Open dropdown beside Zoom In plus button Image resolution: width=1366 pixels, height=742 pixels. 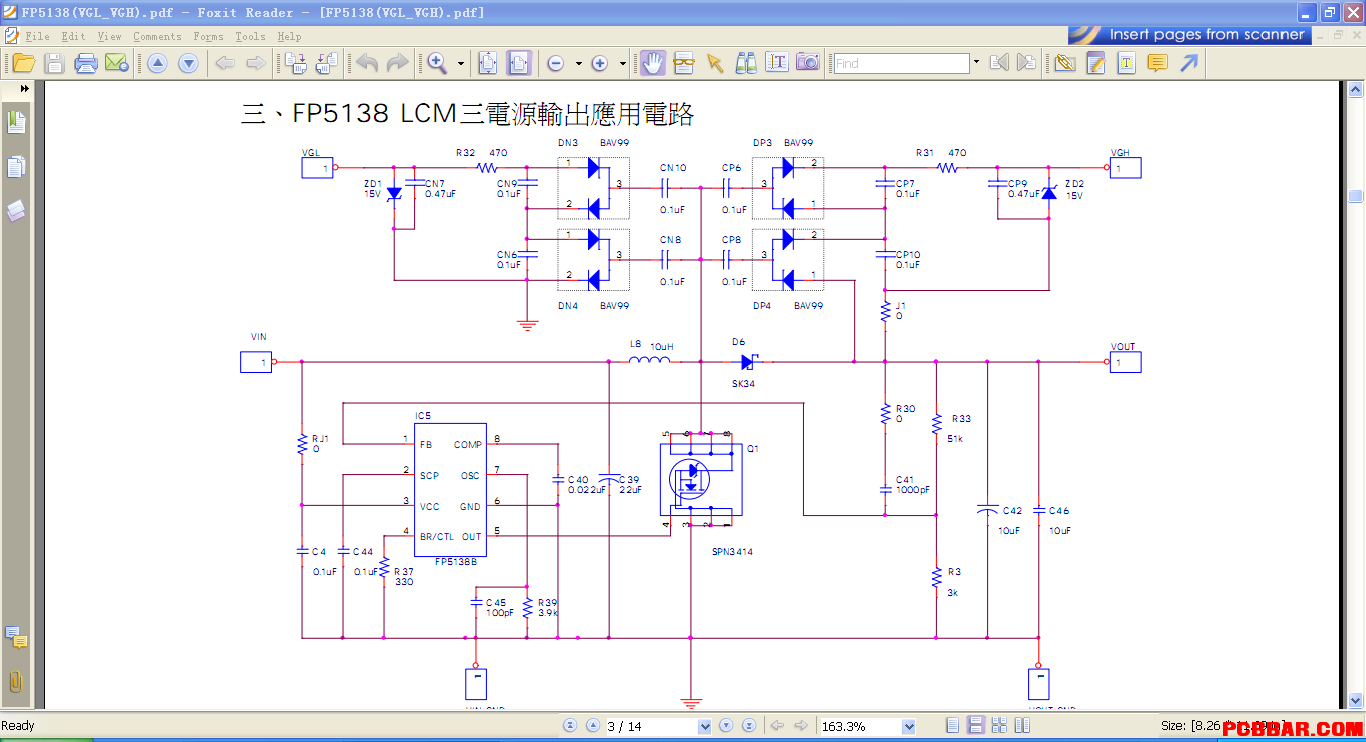623,63
